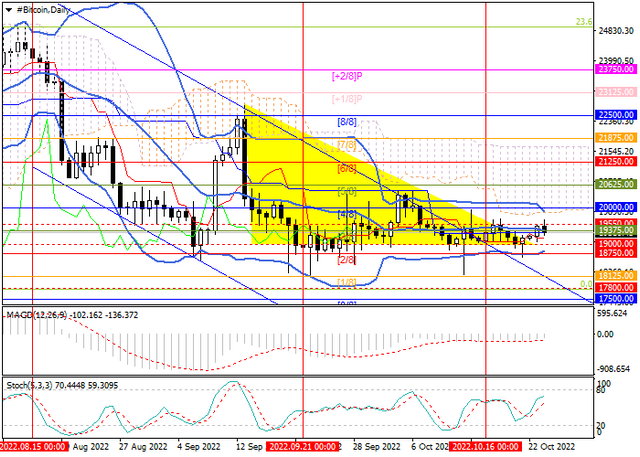Viewport: 640px width, 457px height.
Task: Click the blue 22500.00 price label
Action: point(616,115)
